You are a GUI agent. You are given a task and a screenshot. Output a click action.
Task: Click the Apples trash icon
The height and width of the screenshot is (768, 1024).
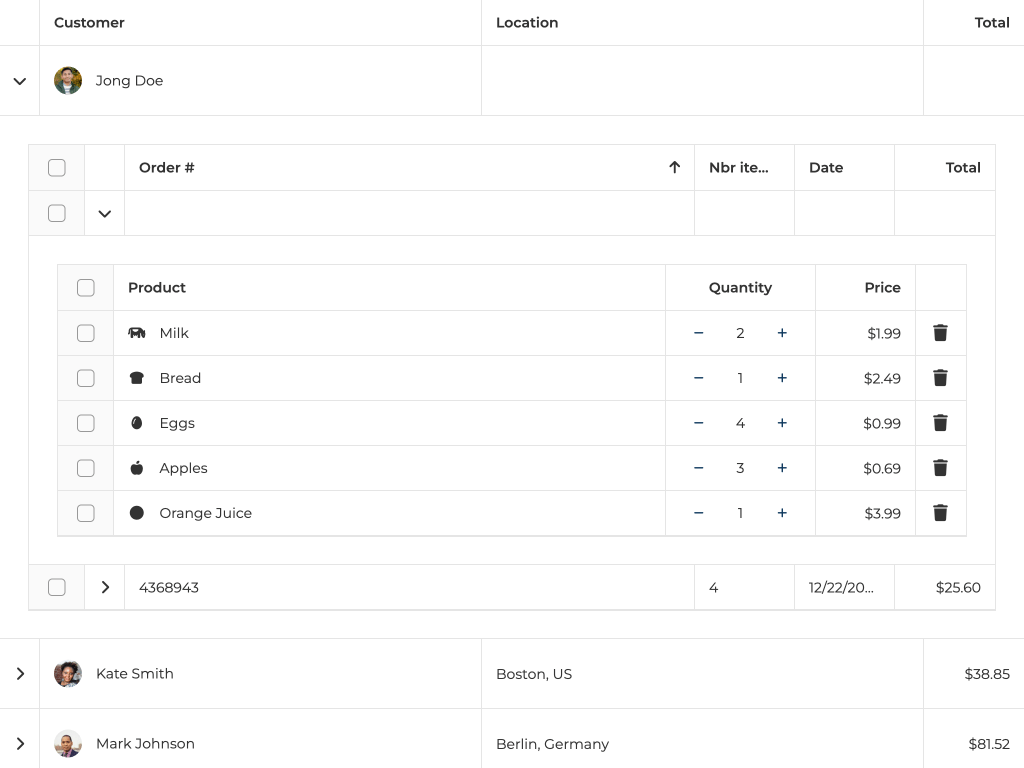coord(940,468)
